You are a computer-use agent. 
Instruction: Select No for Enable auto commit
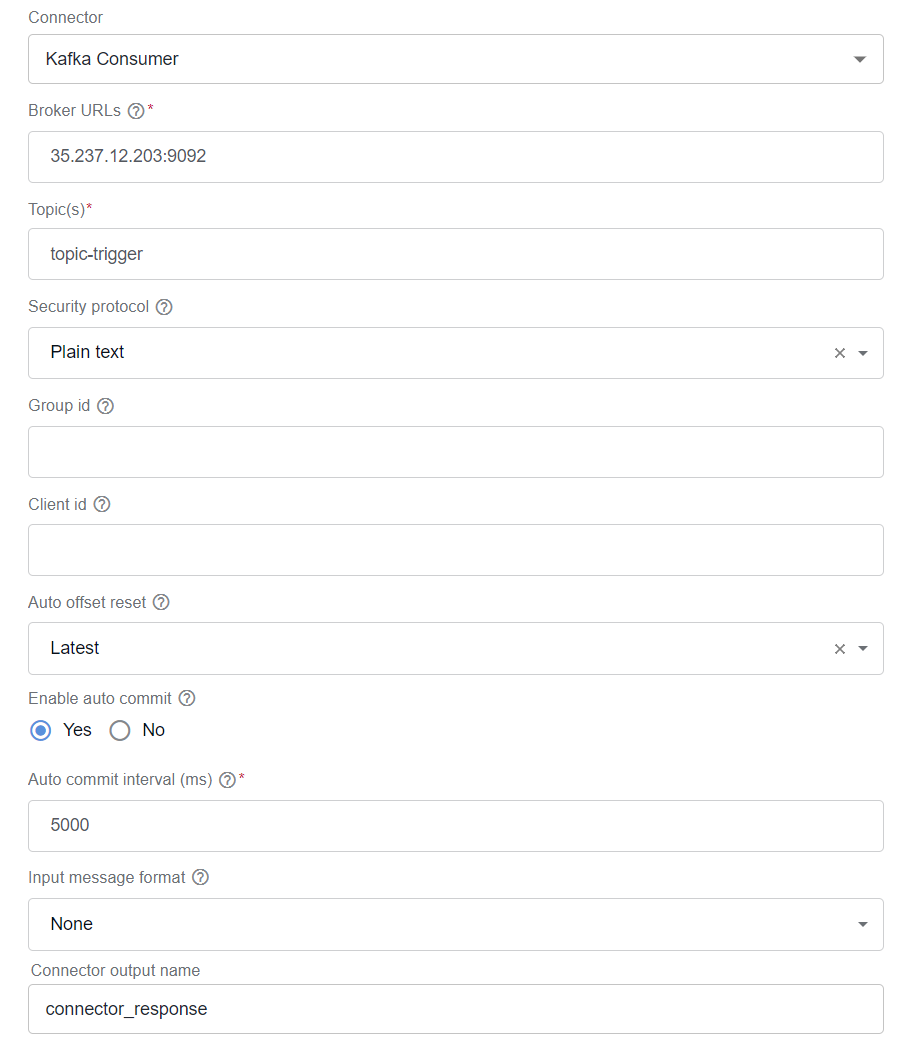point(120,731)
